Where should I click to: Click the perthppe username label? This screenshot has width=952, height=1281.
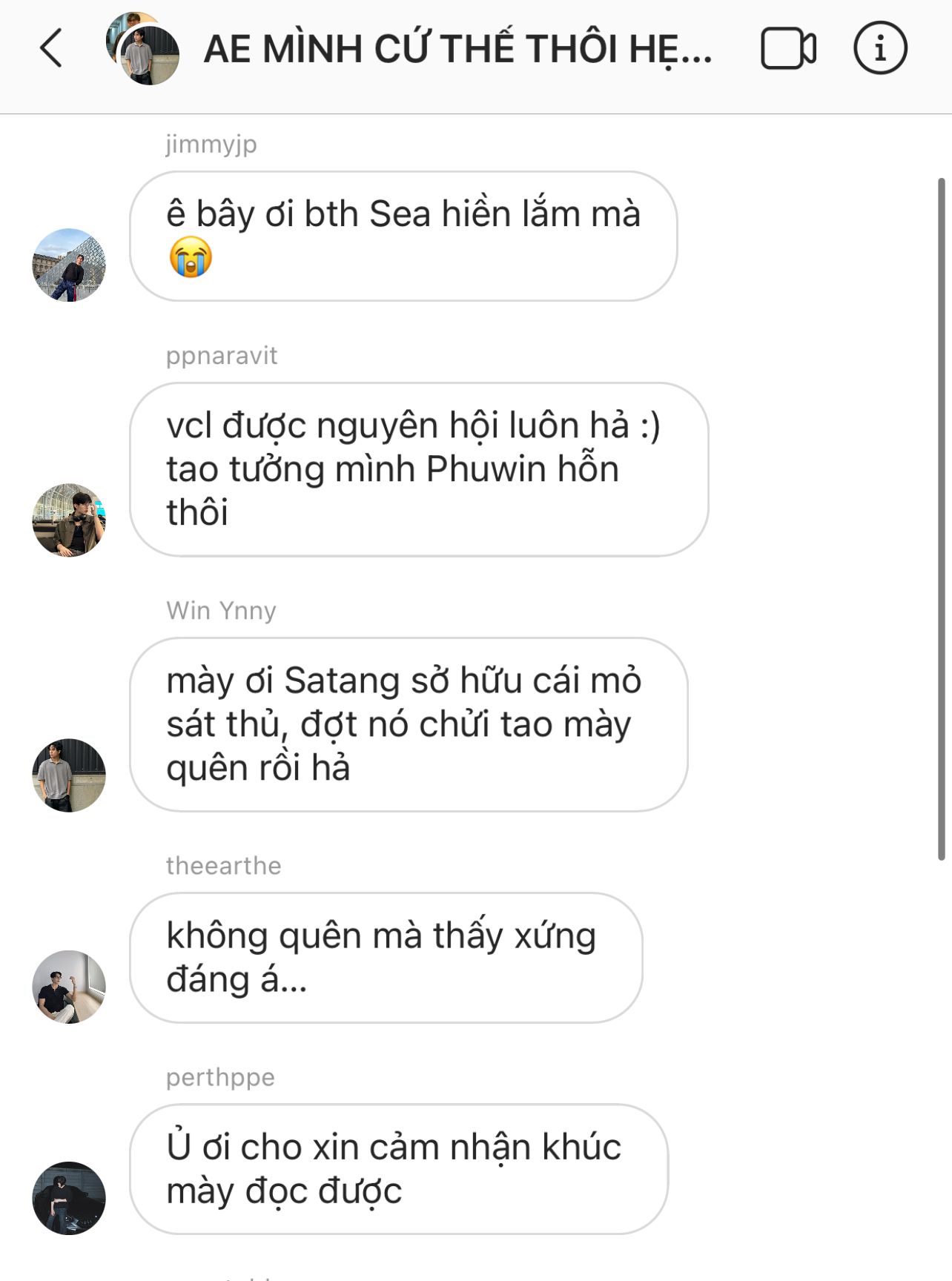220,1077
